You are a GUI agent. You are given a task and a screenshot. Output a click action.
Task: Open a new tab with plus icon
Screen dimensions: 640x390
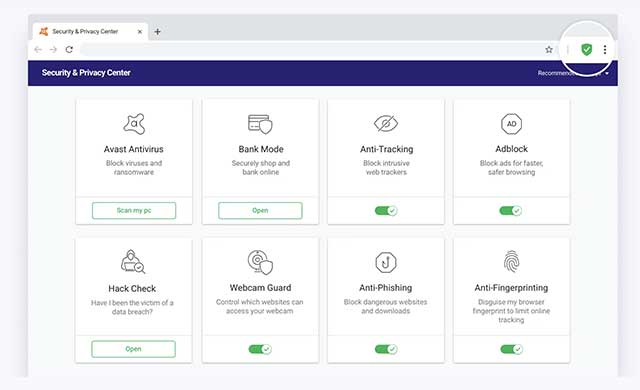pos(158,31)
